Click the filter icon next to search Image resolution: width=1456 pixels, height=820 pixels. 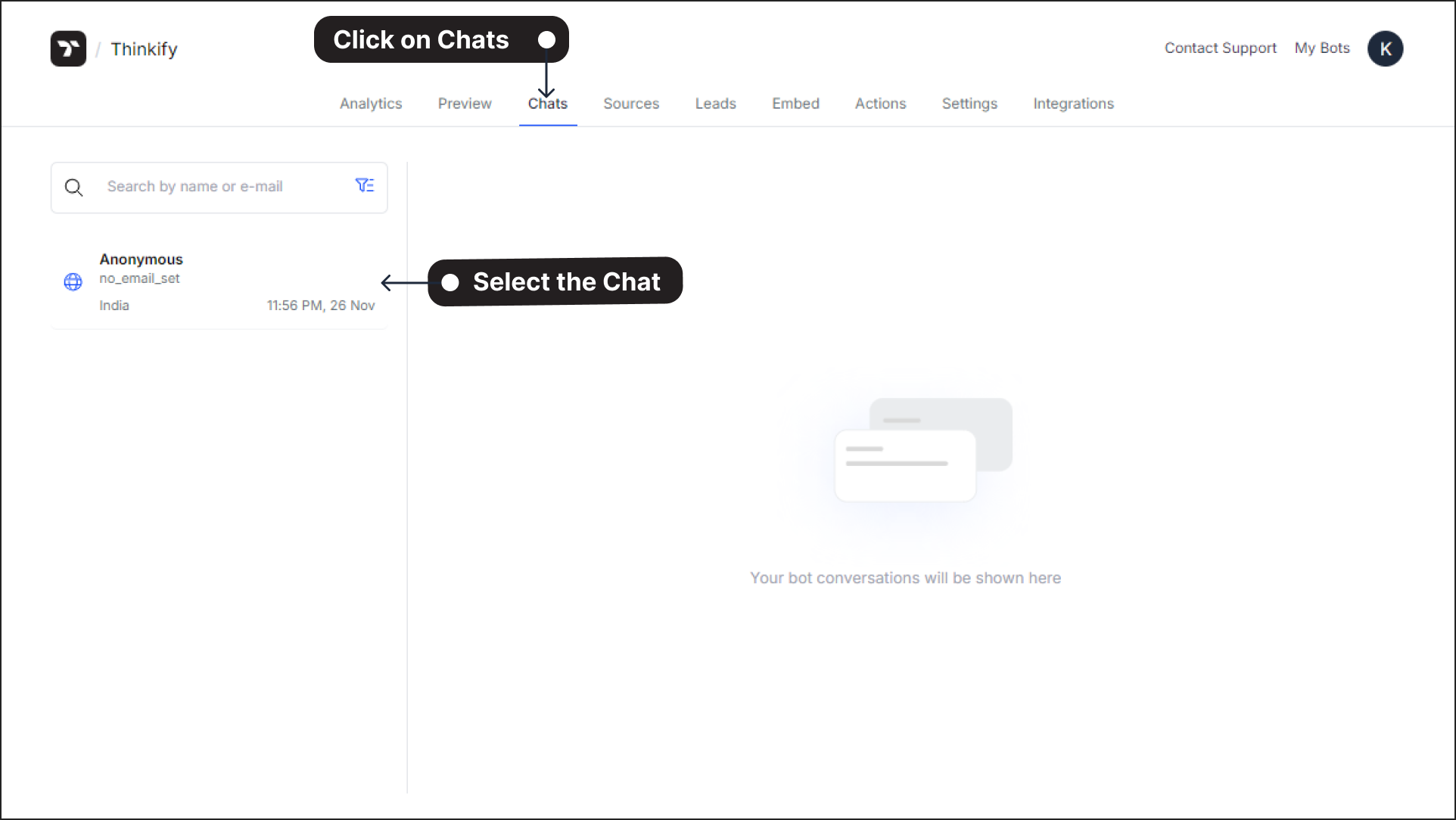click(x=365, y=186)
